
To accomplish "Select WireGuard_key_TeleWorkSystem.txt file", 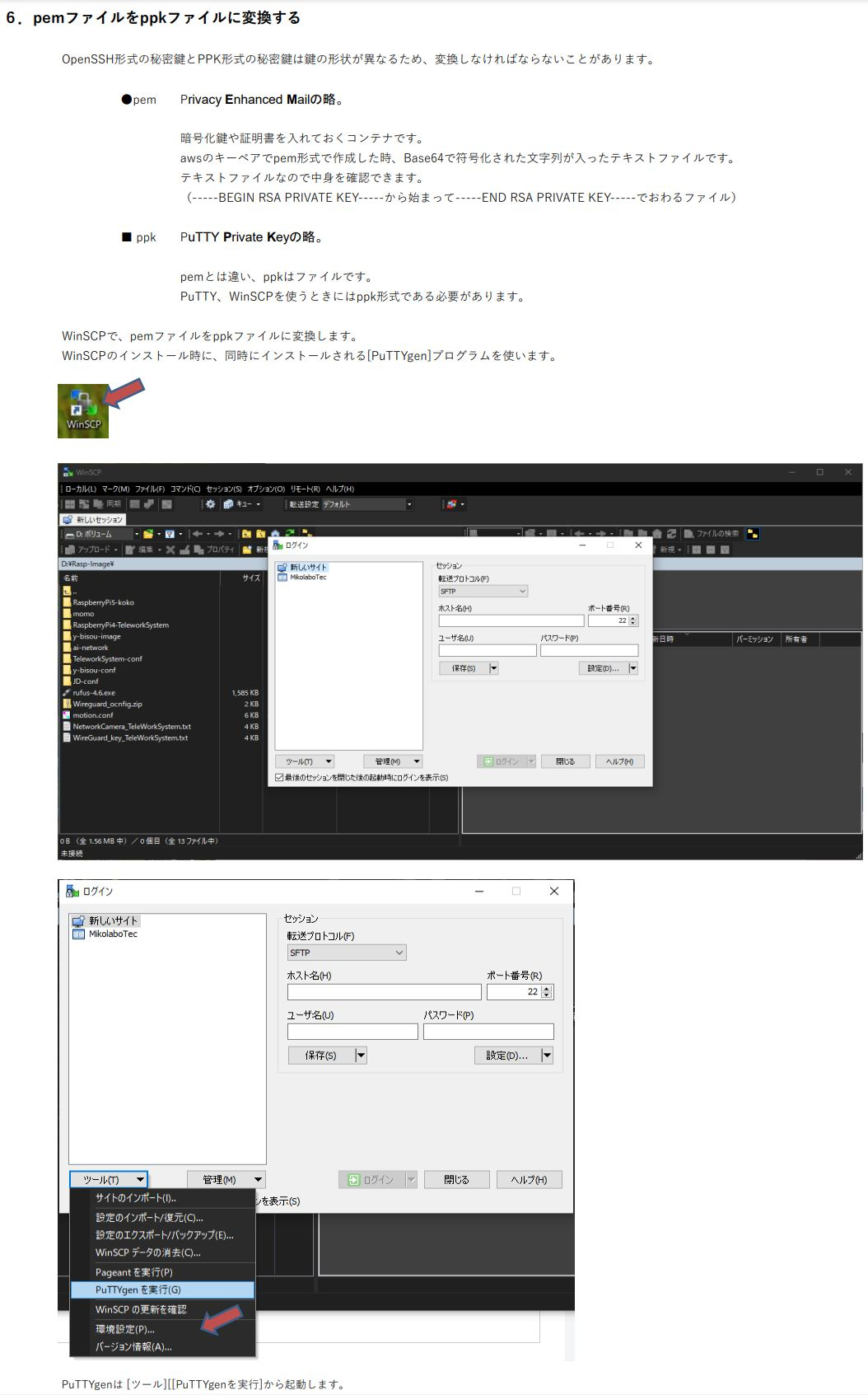I will (125, 737).
